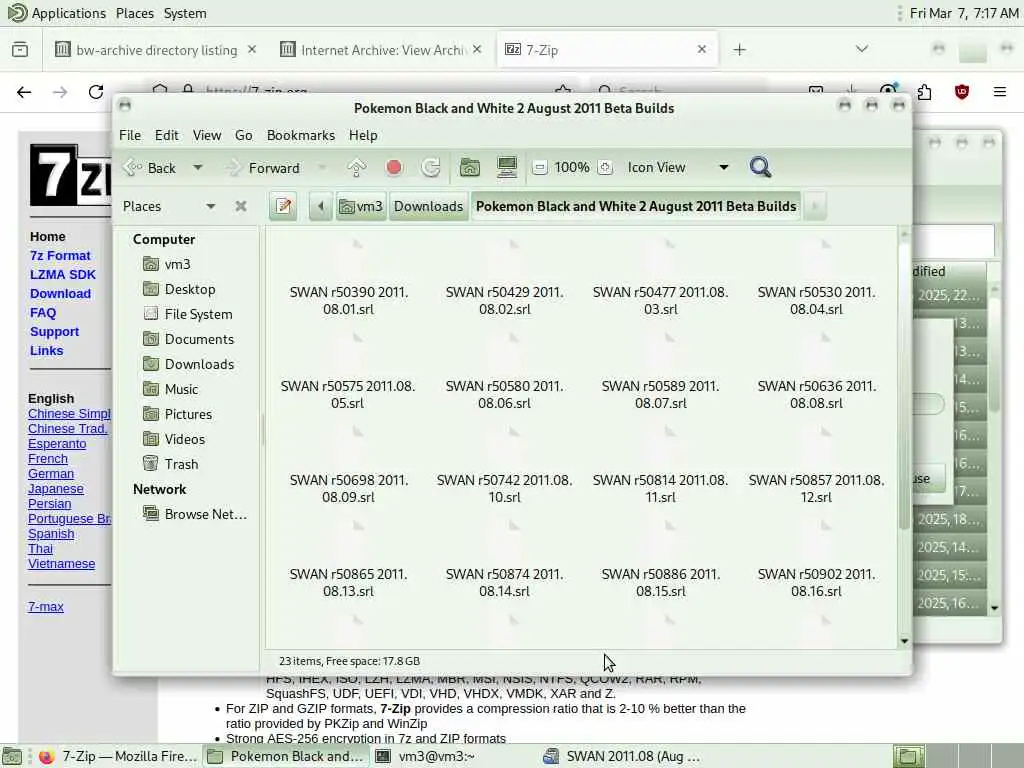This screenshot has height=768, width=1024.
Task: Click the Back arrow in file manager
Action: pos(149,168)
